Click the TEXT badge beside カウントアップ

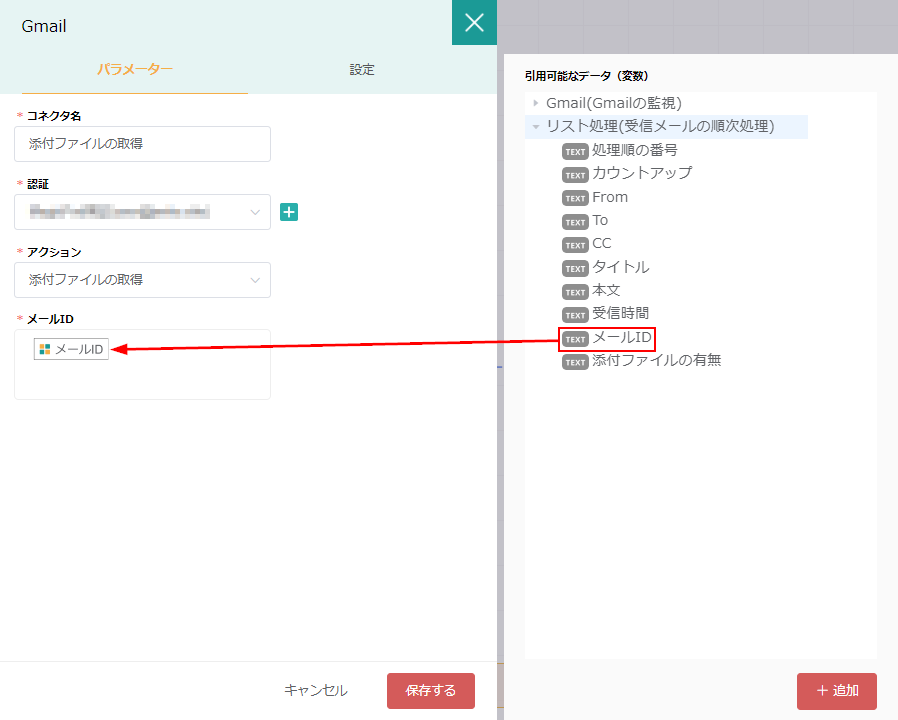[575, 175]
